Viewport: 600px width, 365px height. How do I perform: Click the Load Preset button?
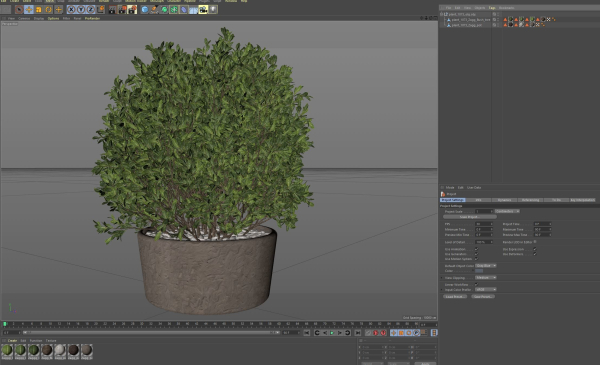[x=454, y=297]
